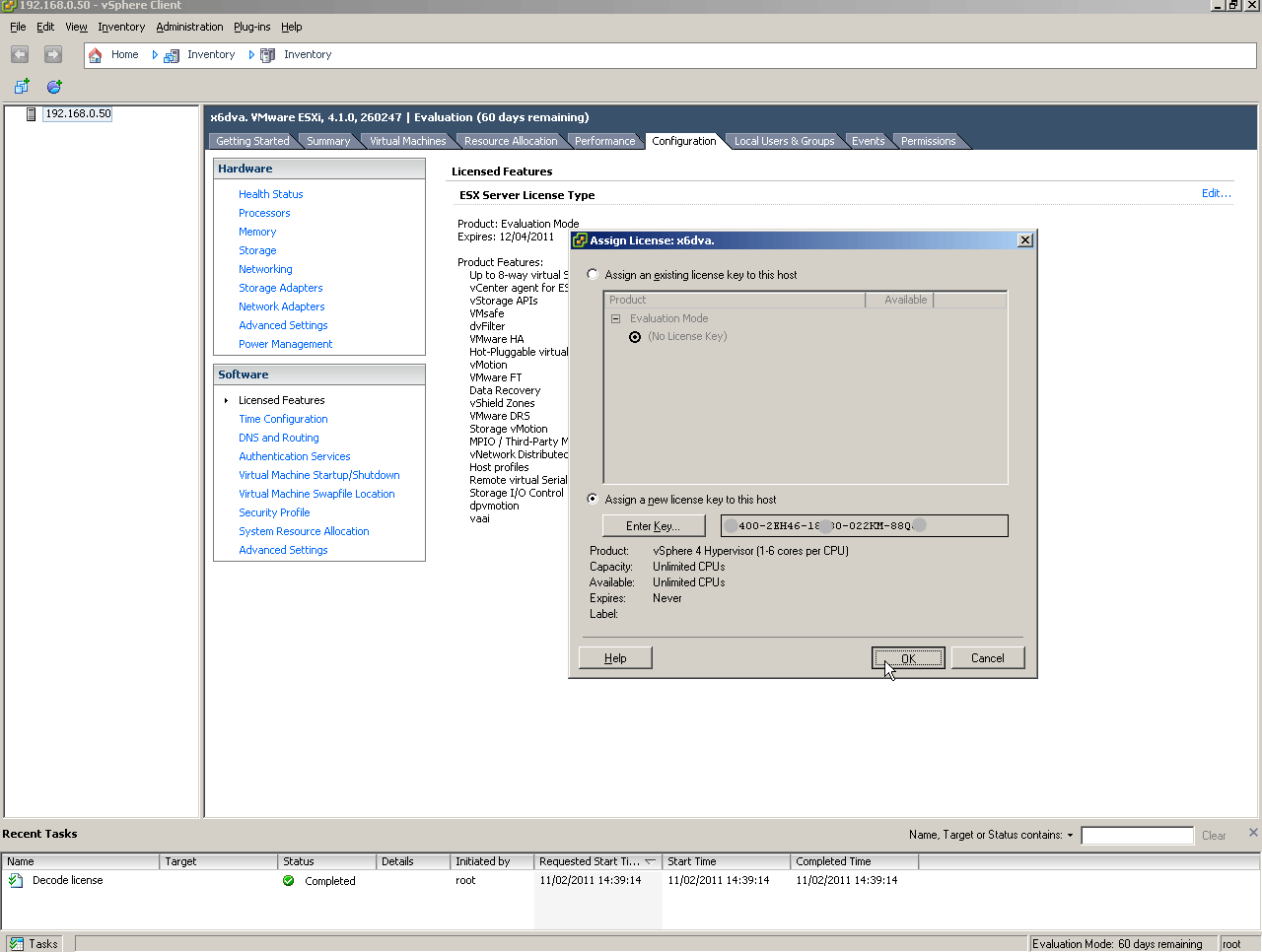Collapse the Evaluation Mode tree node
The width and height of the screenshot is (1262, 952).
click(615, 318)
